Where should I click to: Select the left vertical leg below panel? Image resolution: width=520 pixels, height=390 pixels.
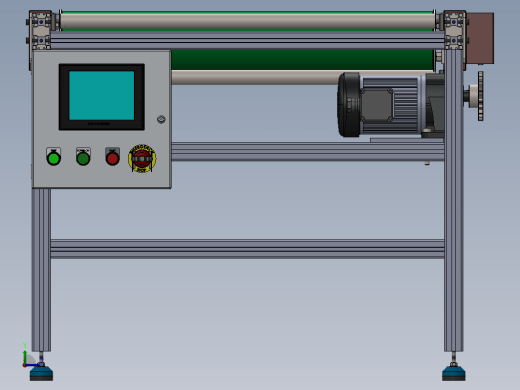tap(41, 270)
